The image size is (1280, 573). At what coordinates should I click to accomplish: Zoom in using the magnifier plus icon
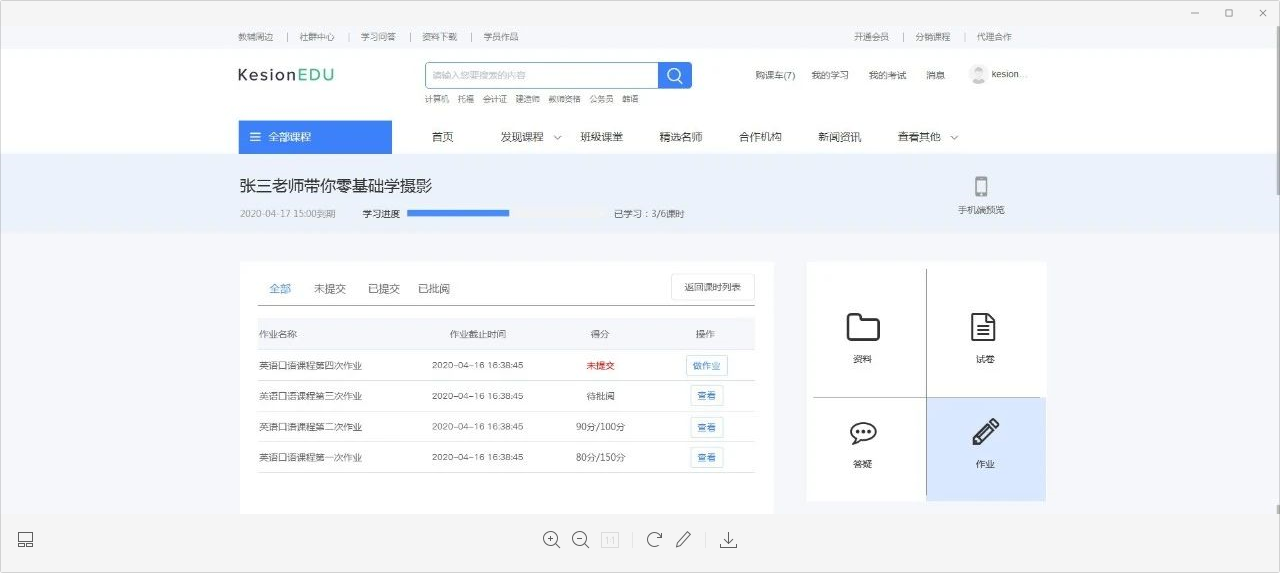551,540
